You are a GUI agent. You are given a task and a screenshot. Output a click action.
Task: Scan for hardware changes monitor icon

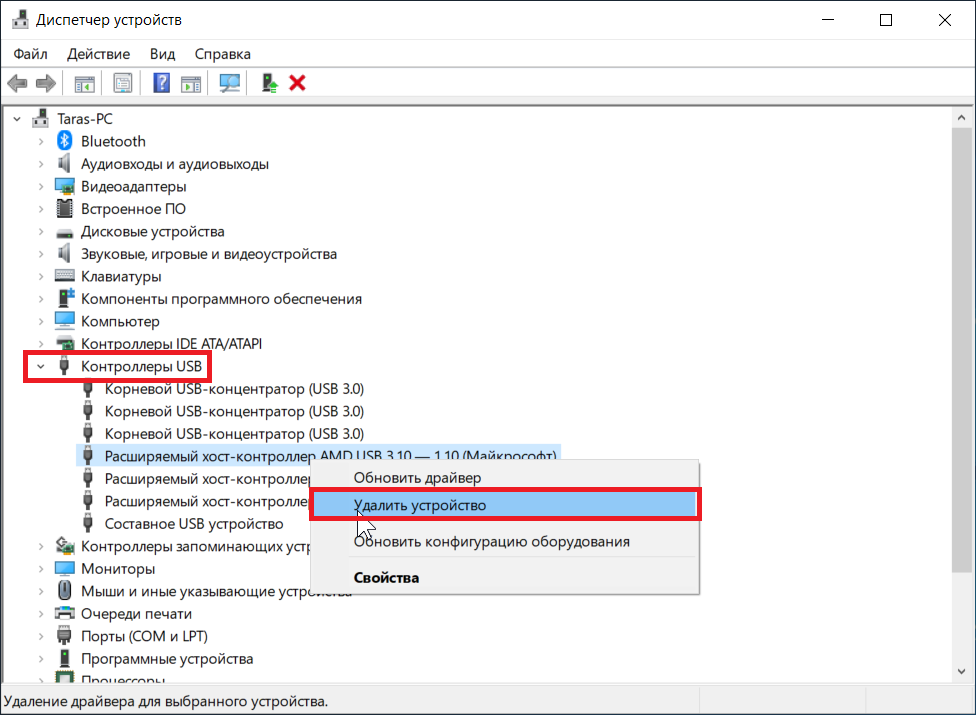[230, 83]
